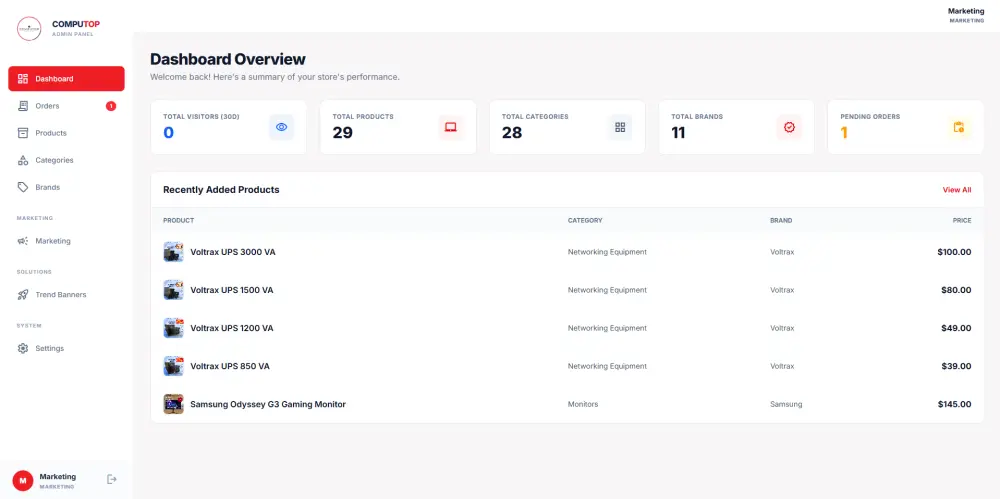
Task: Click the View All link
Action: pos(957,190)
